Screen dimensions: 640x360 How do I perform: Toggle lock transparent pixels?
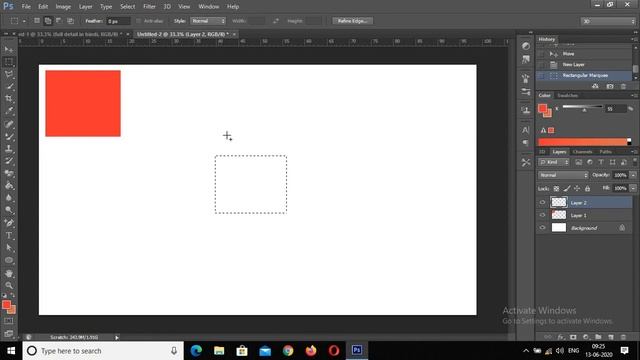[x=556, y=189]
